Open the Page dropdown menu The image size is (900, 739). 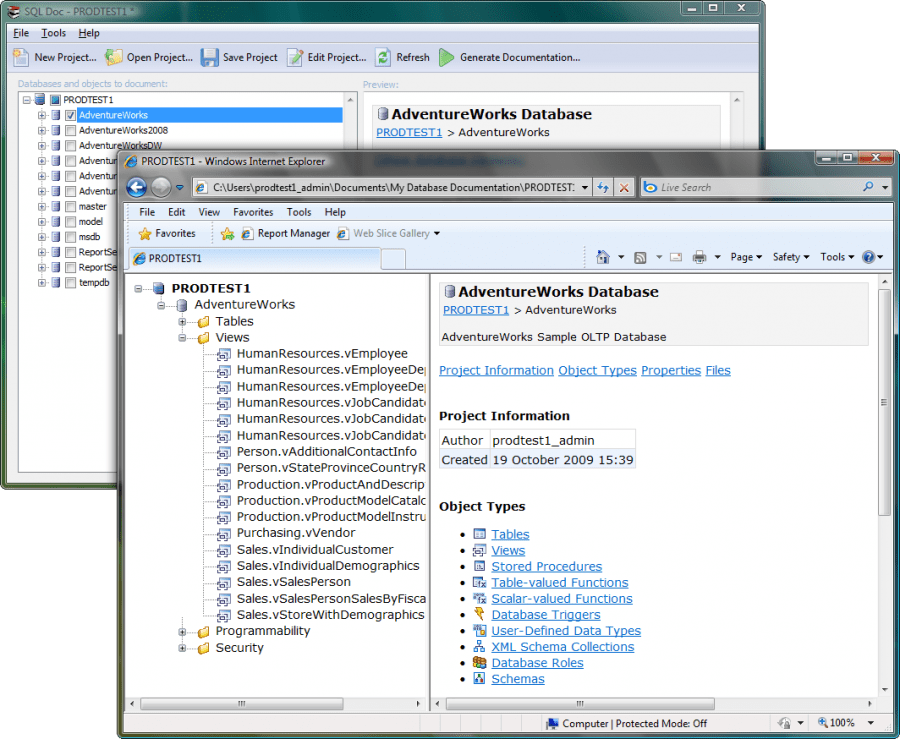[x=746, y=257]
